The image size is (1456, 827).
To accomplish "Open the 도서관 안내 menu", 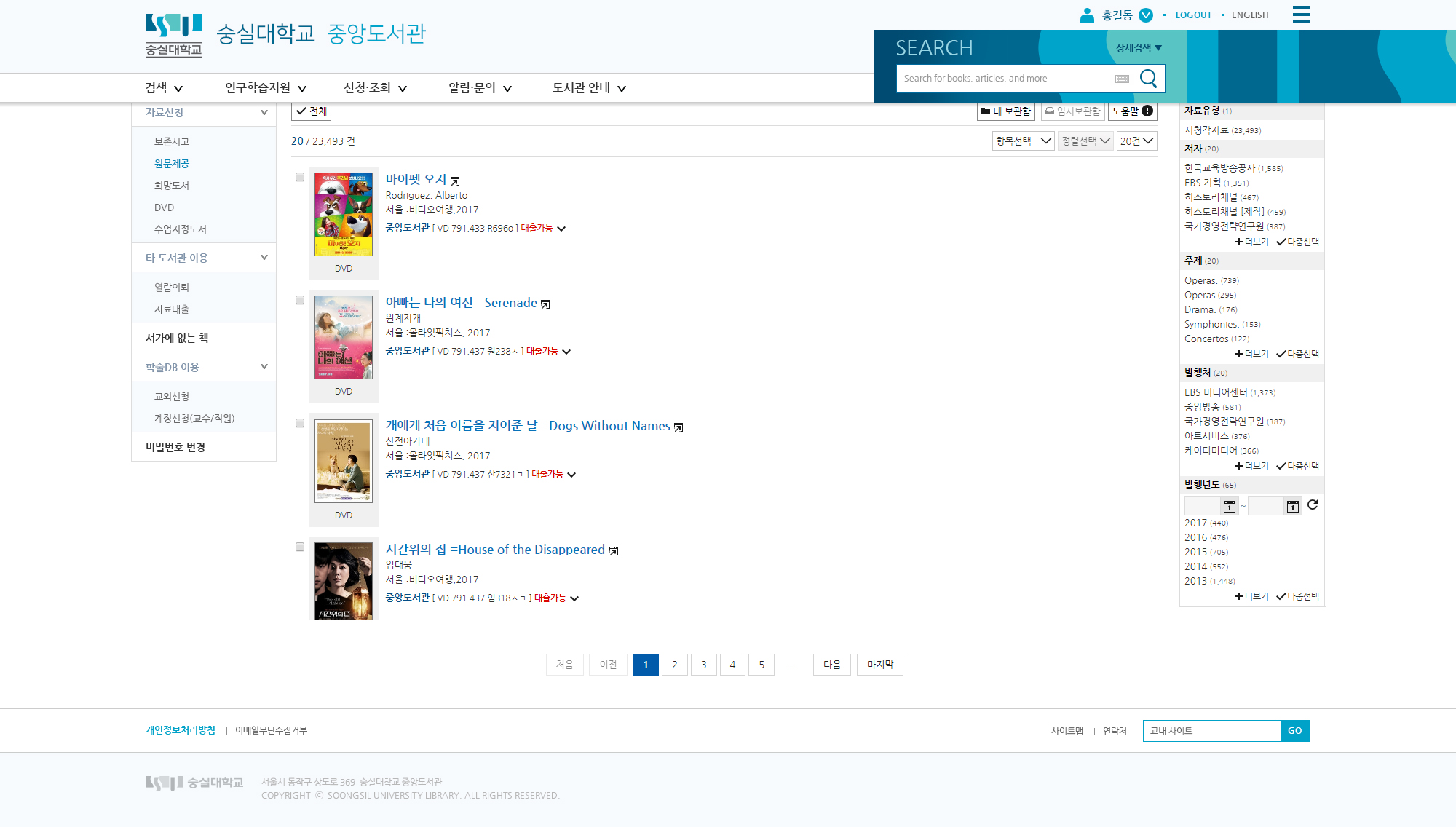I will click(x=589, y=88).
